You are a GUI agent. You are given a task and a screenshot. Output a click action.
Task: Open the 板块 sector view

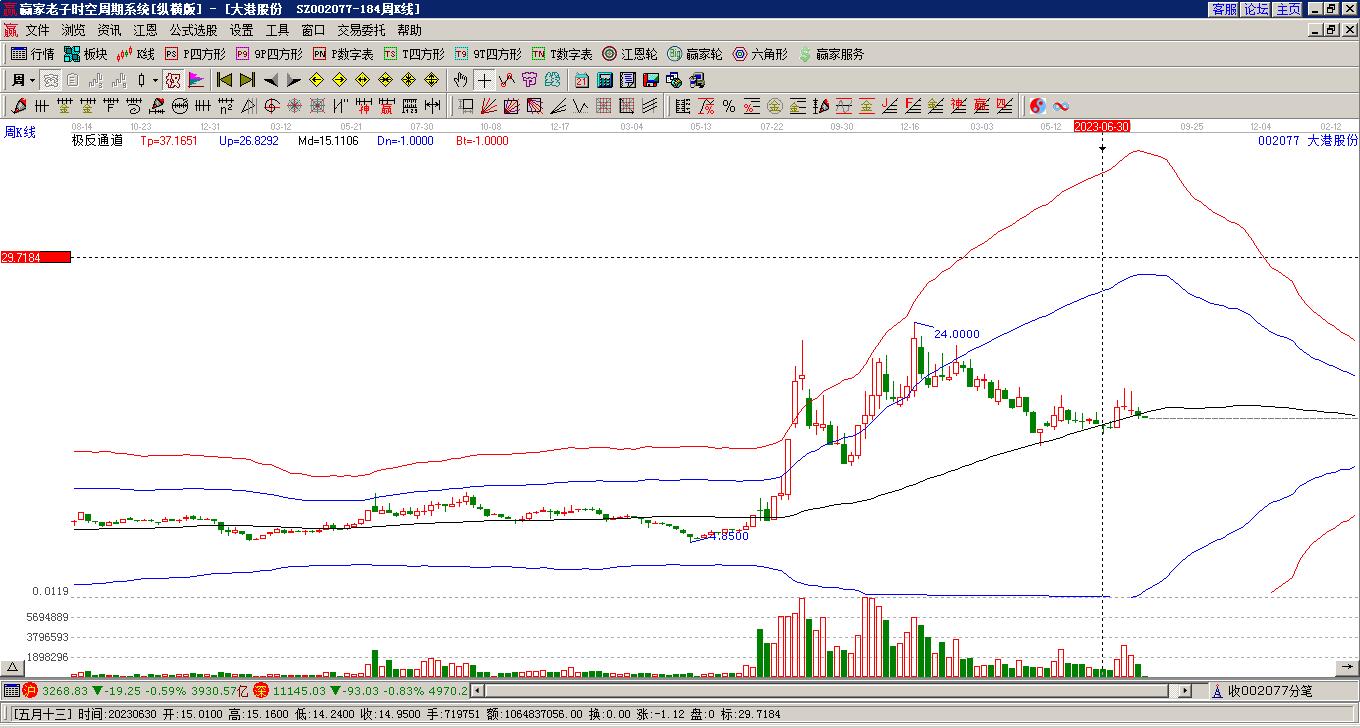click(x=86, y=54)
